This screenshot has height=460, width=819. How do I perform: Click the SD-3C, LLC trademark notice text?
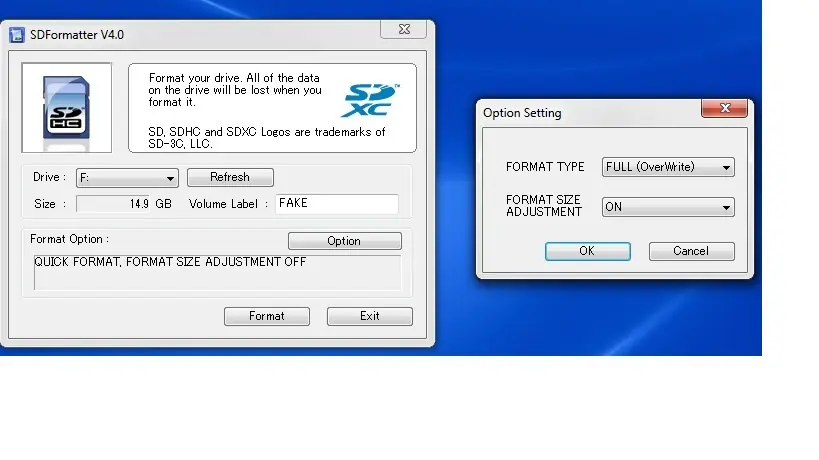tap(266, 138)
